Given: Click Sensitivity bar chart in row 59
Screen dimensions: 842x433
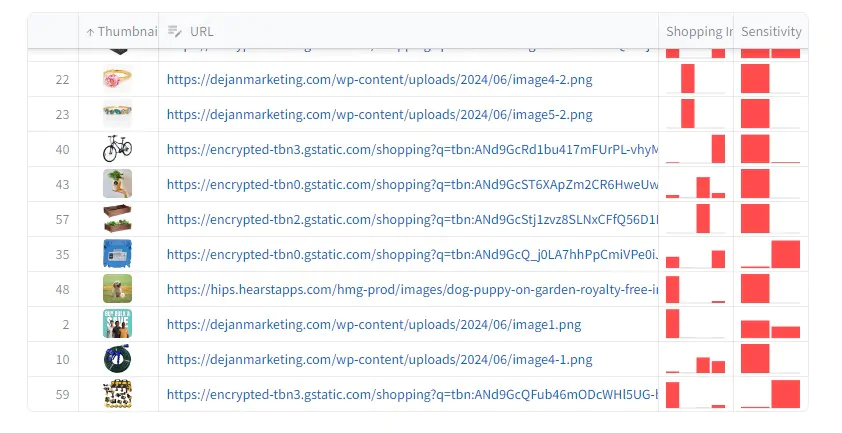Looking at the screenshot, I should (771, 394).
